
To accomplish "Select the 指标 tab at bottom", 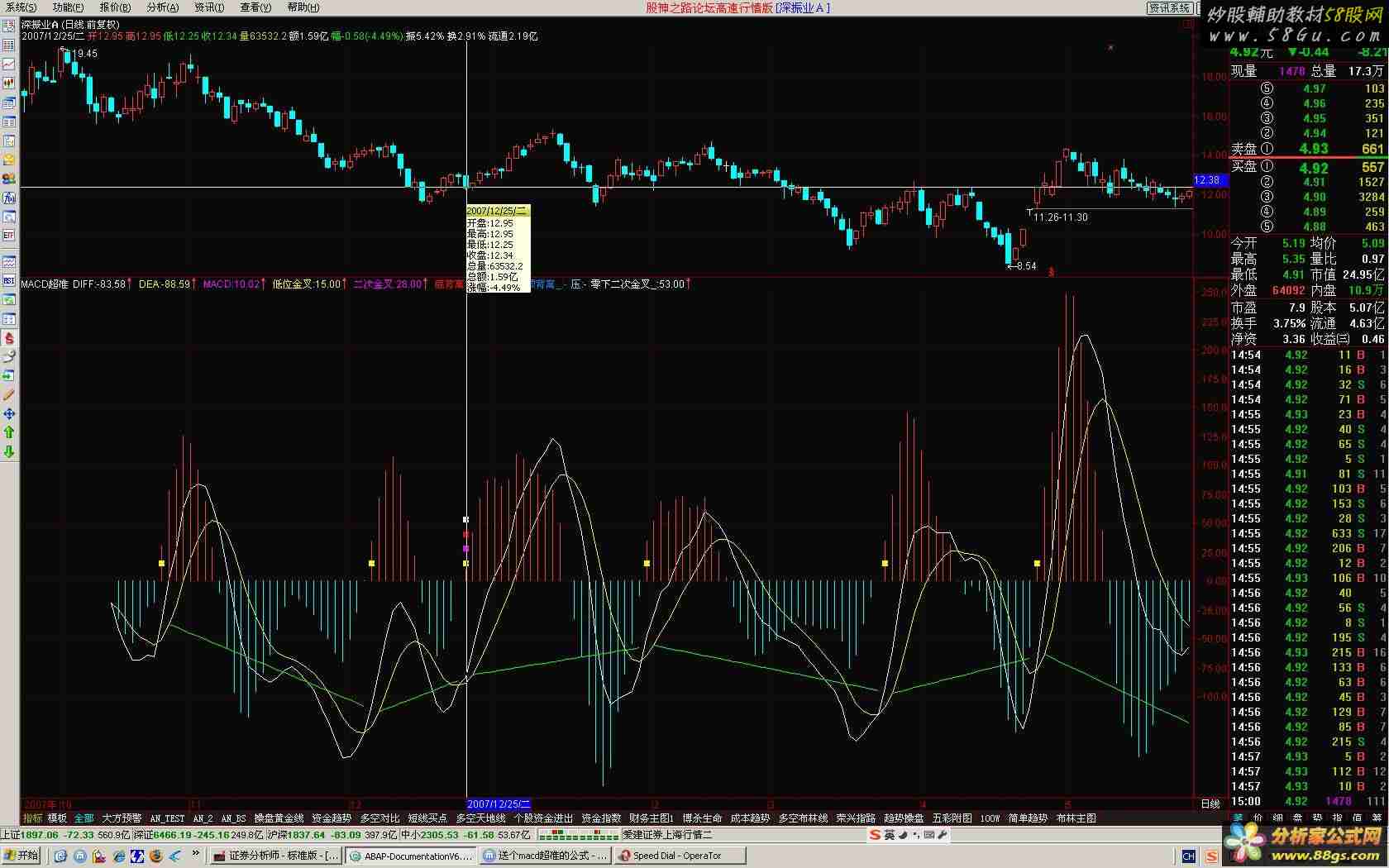I will [33, 818].
